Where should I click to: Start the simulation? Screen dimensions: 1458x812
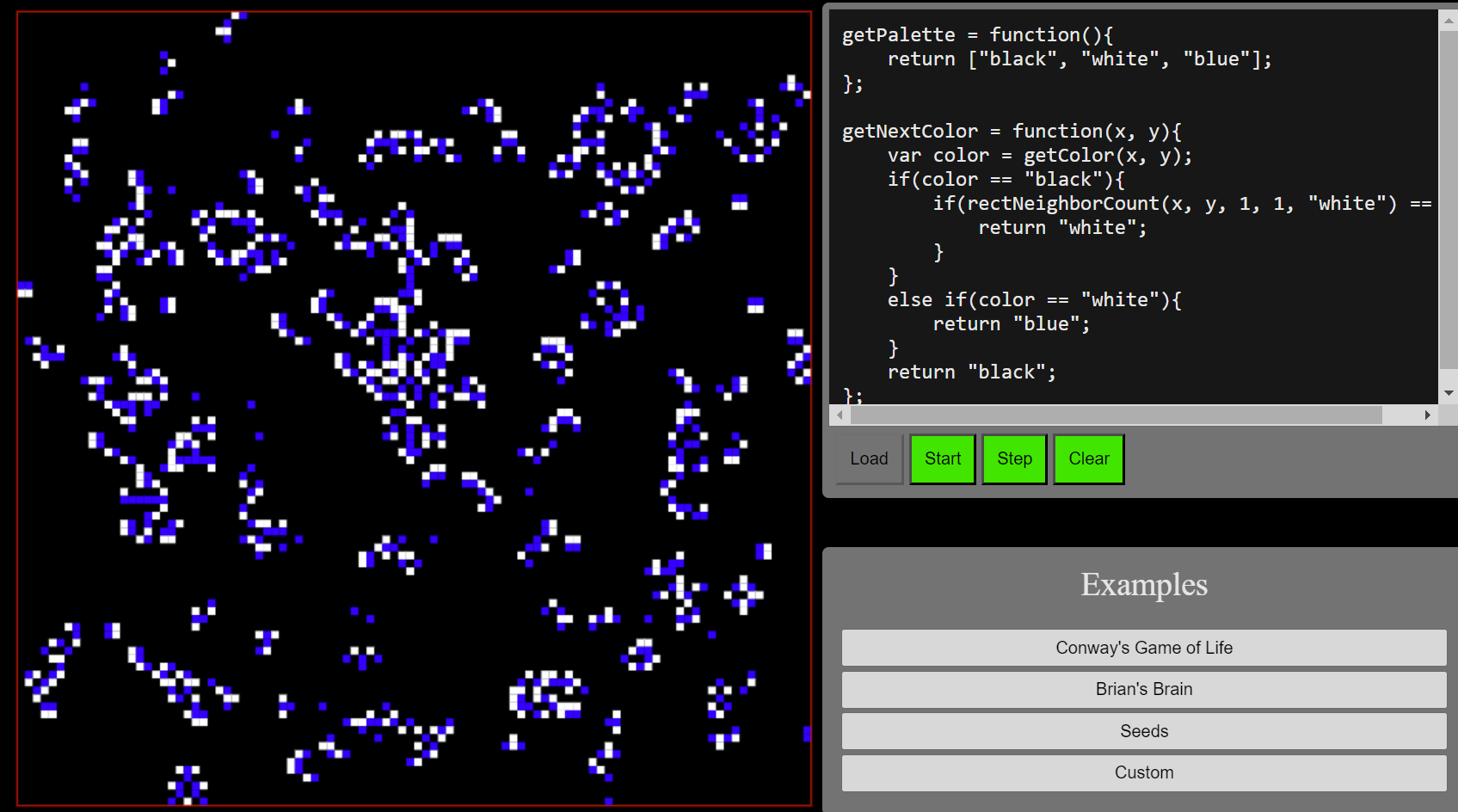click(942, 459)
